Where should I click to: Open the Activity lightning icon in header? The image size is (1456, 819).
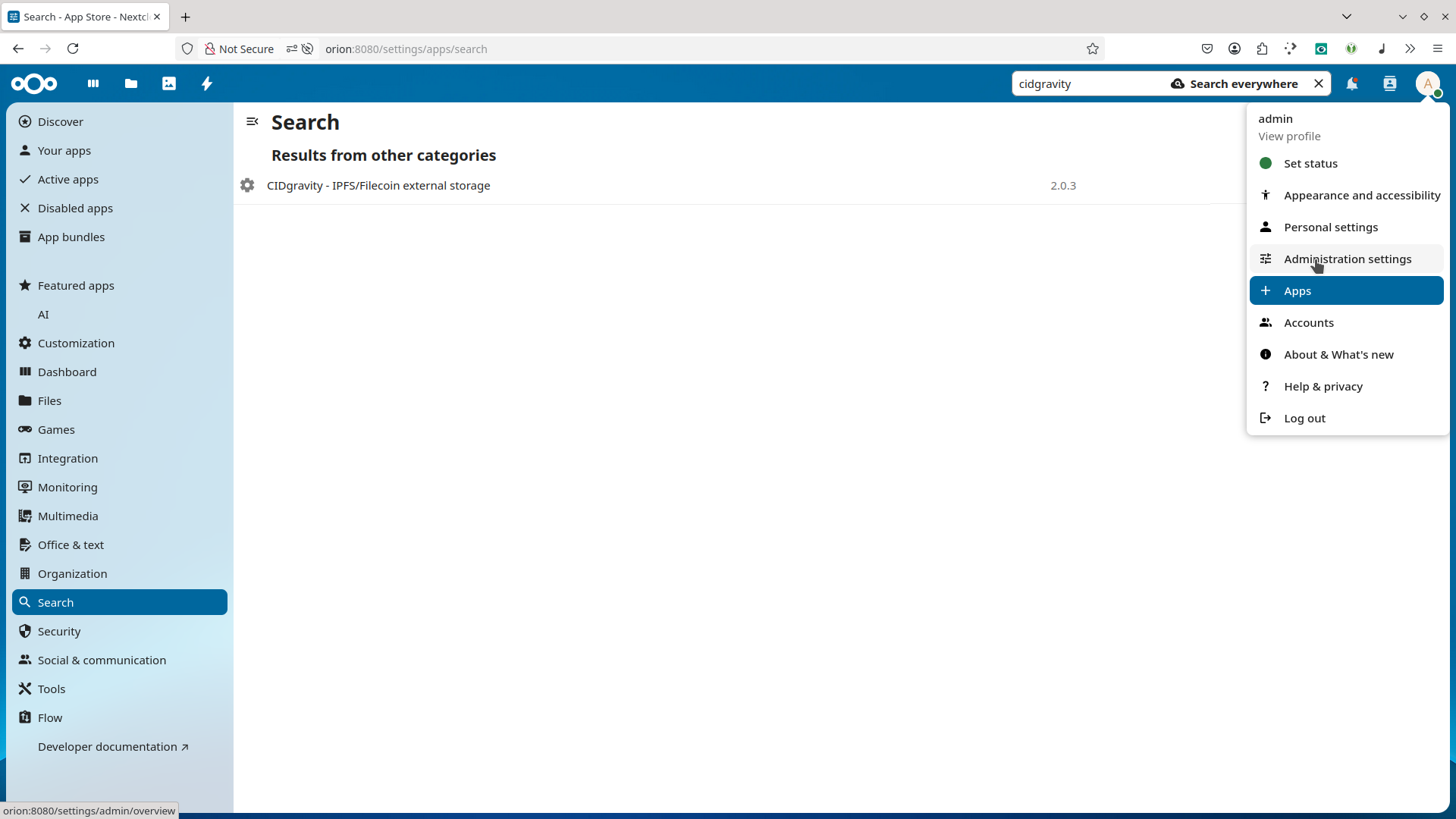point(207,83)
